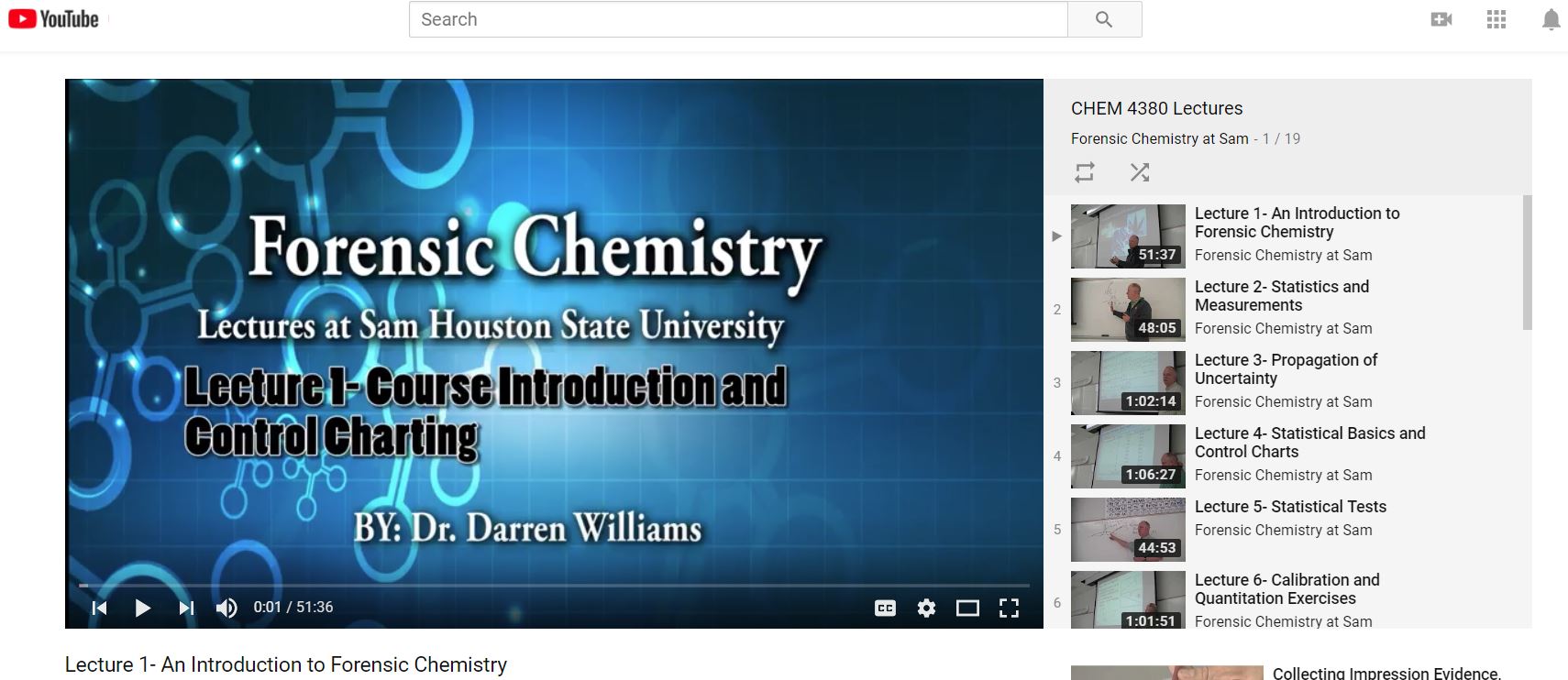
Task: Go to previous video in player
Action: pyautogui.click(x=100, y=608)
